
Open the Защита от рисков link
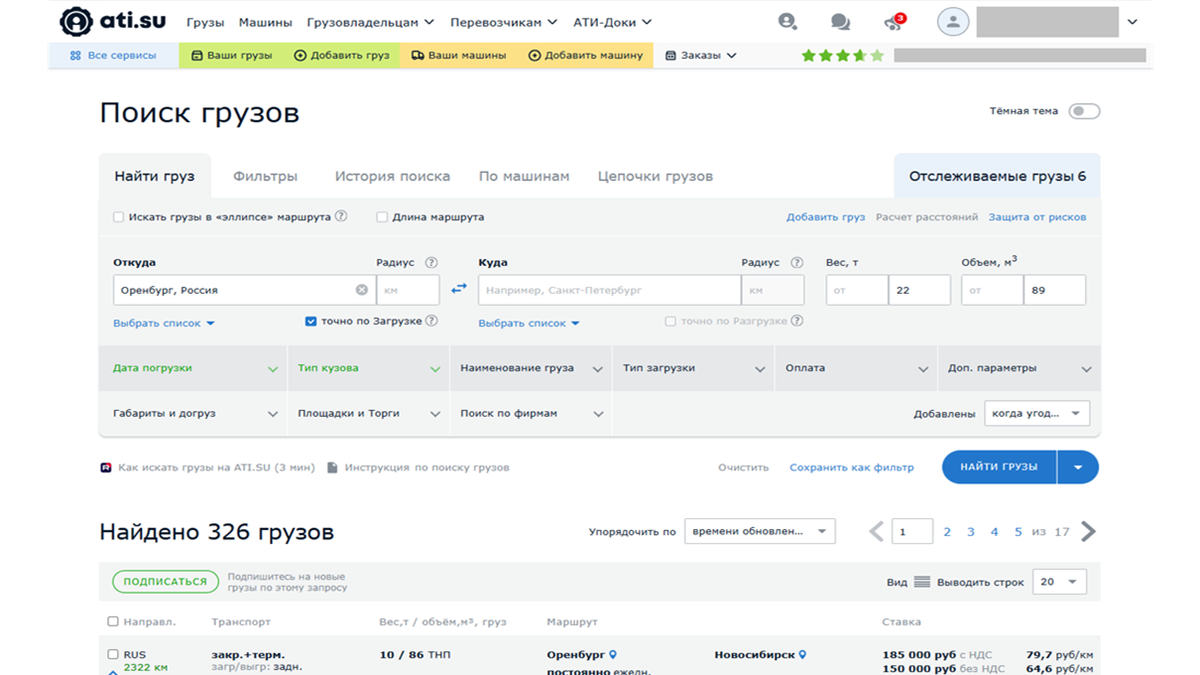1037,217
